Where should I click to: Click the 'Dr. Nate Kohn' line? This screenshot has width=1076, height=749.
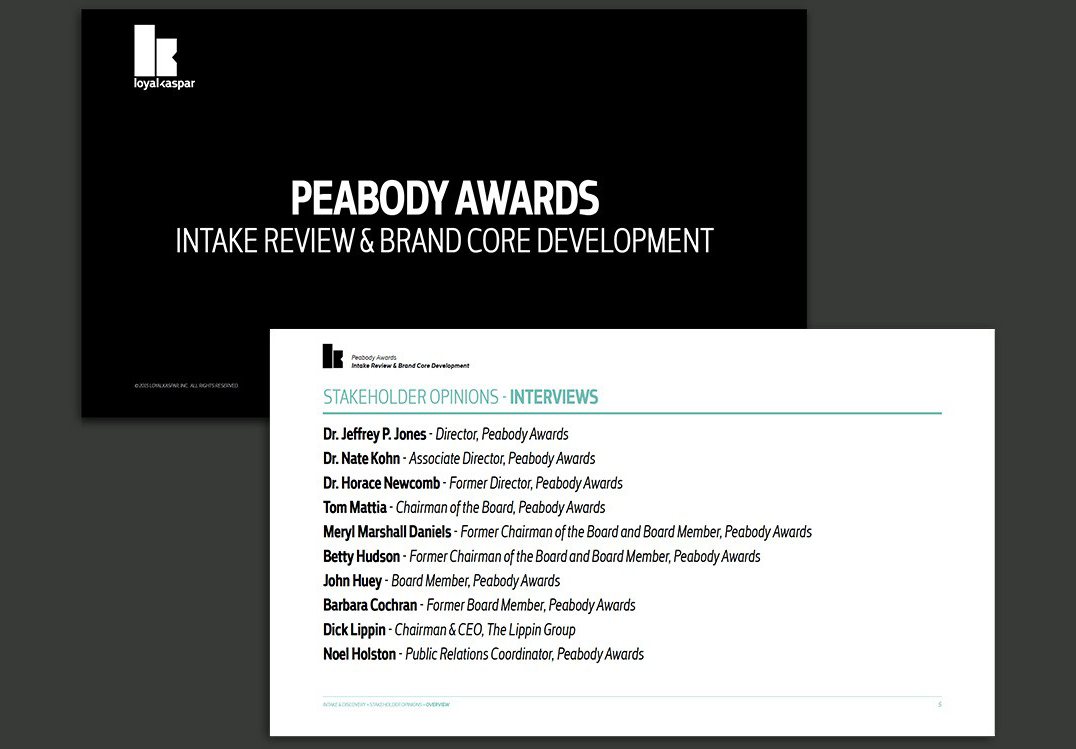pos(459,459)
